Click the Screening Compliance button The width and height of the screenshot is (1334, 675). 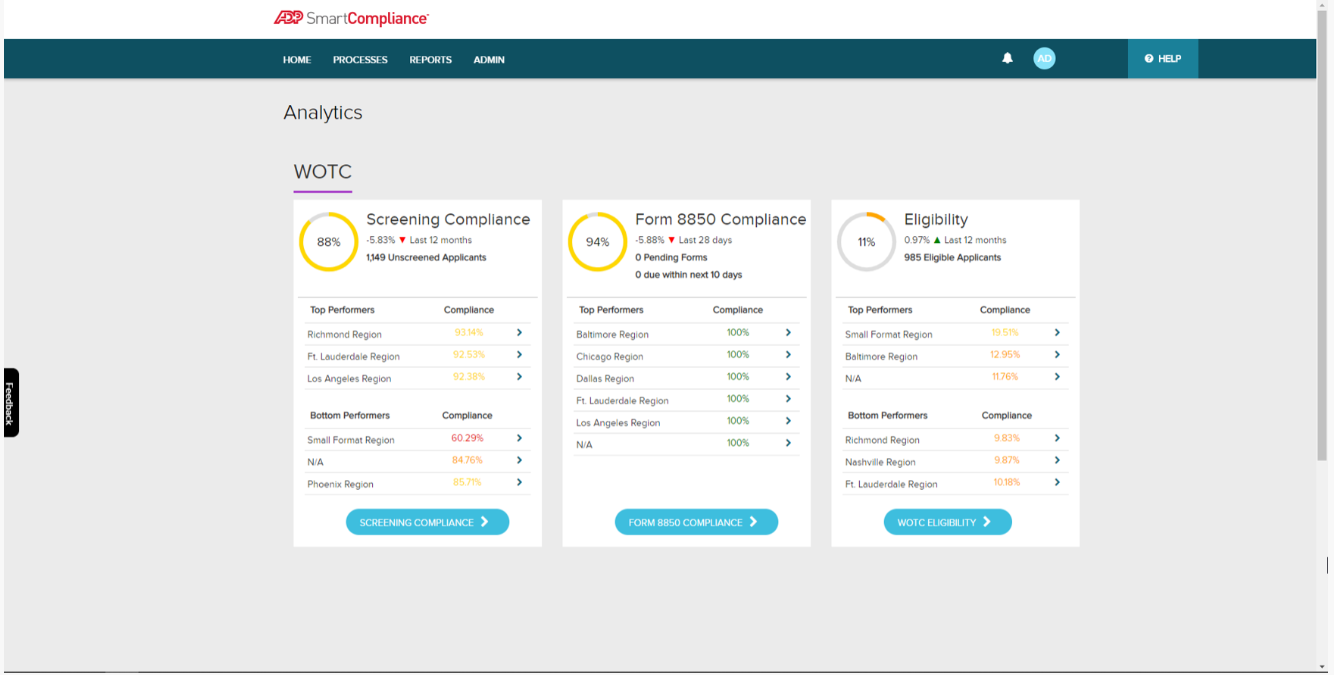pyautogui.click(x=427, y=522)
